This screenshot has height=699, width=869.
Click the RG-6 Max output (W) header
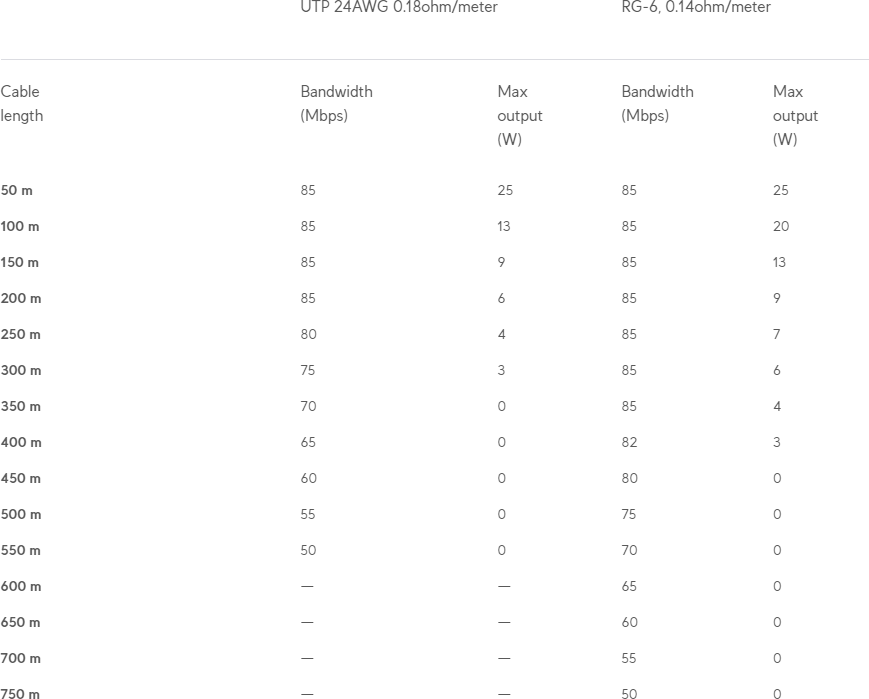[795, 115]
